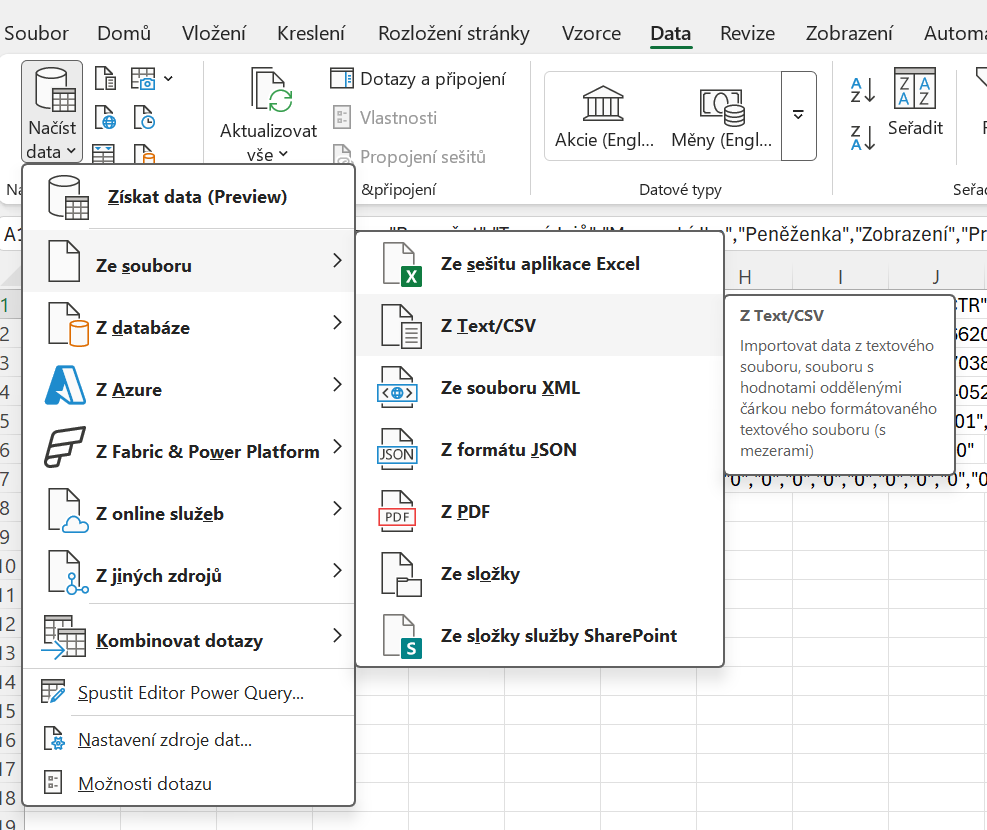
Task: Expand the Kombinovat dotazy submenu
Action: 189,636
